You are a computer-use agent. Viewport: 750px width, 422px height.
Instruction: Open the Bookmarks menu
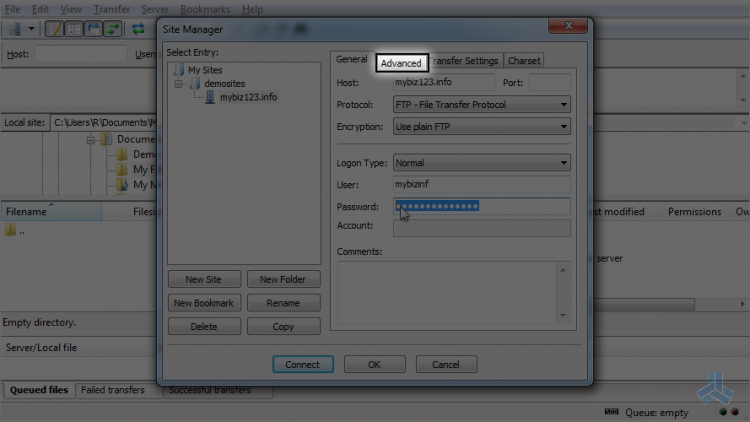click(205, 9)
